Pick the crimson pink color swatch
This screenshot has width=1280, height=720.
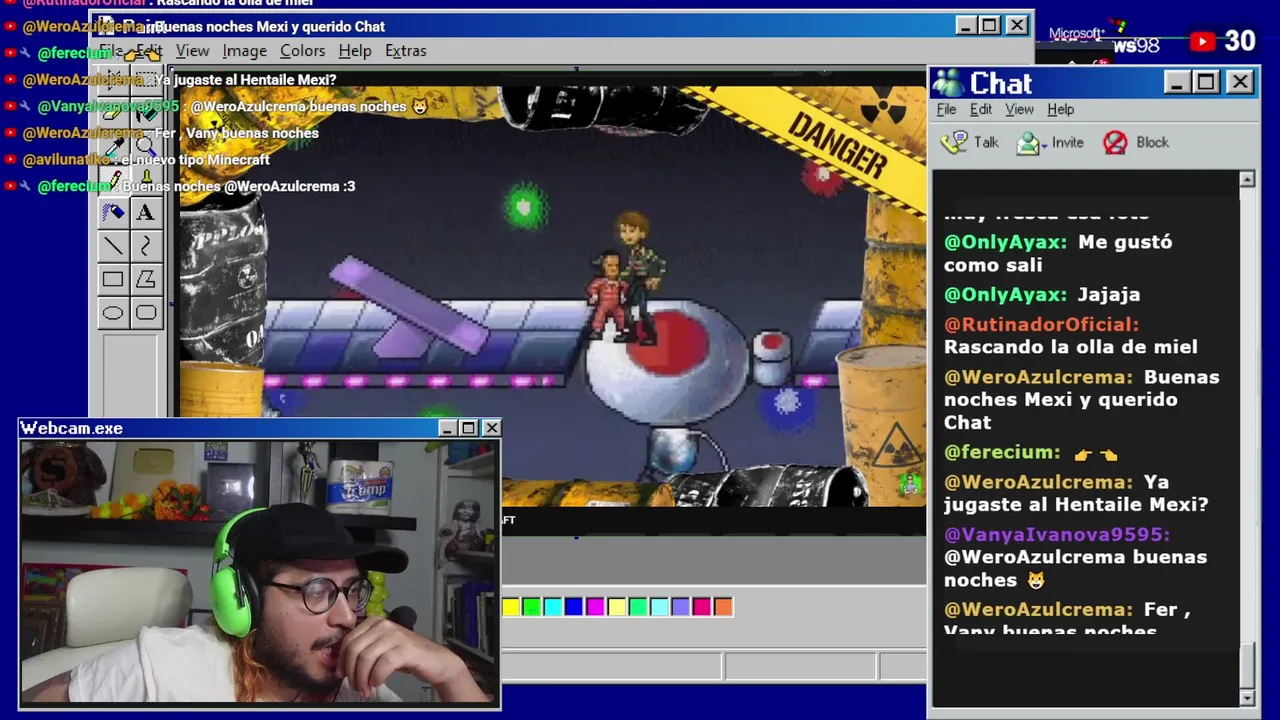[702, 607]
